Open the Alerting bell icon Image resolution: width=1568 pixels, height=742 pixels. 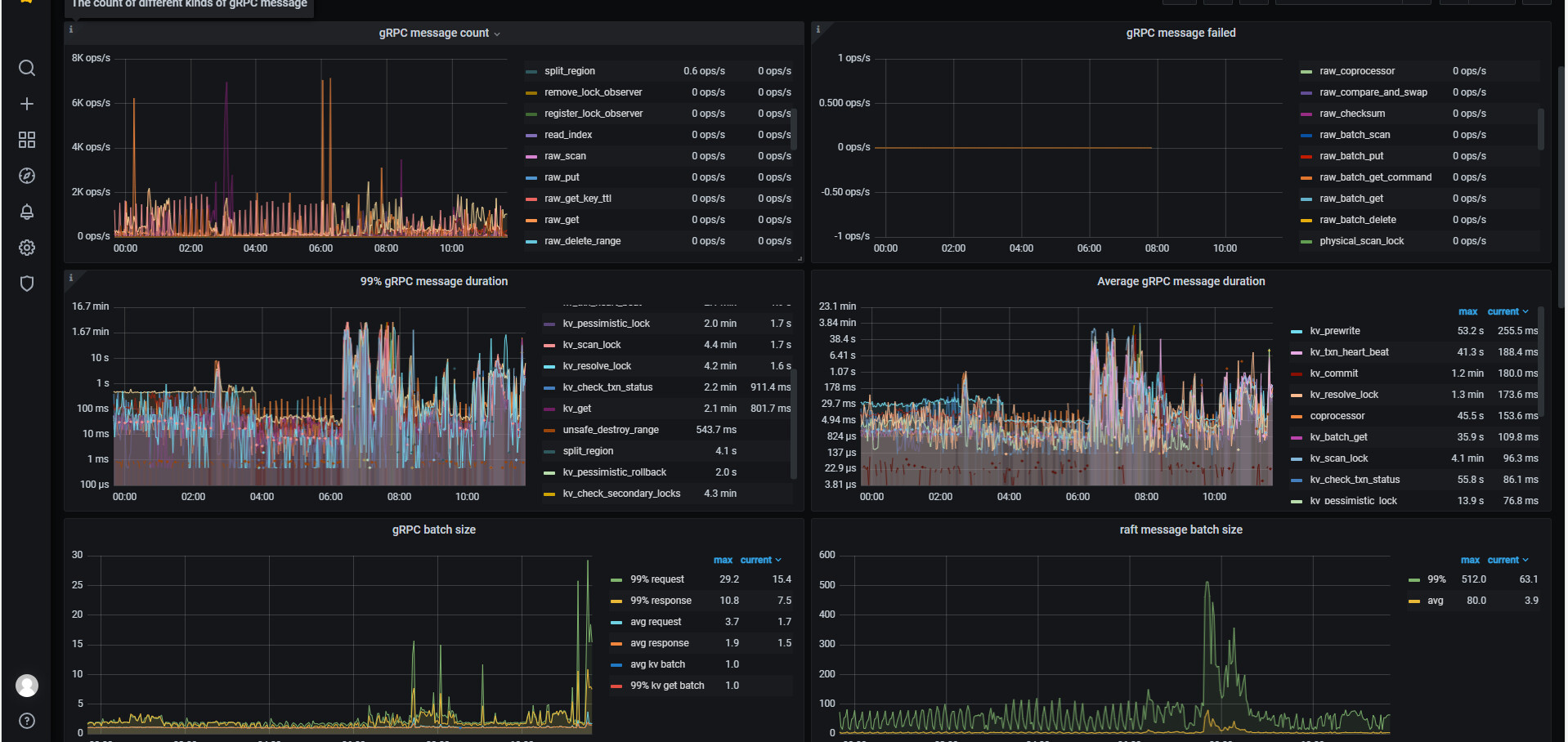tap(27, 212)
